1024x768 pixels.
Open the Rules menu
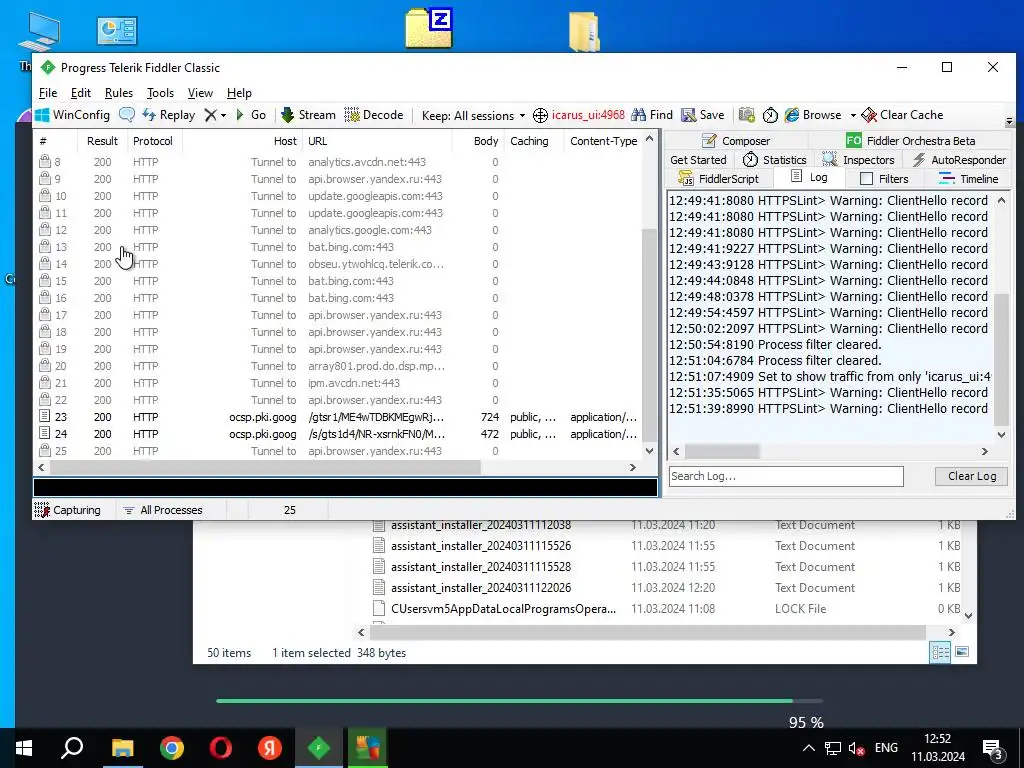[119, 93]
